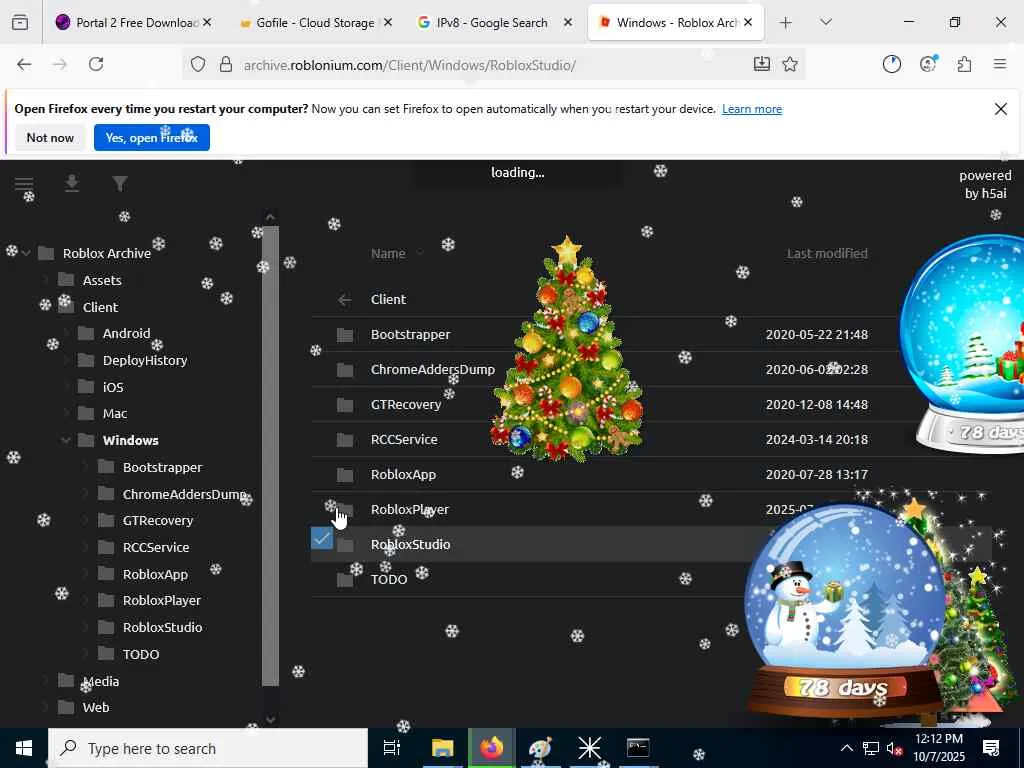This screenshot has height=768, width=1024.
Task: Click the Firefox back navigation arrow
Action: pyautogui.click(x=24, y=64)
